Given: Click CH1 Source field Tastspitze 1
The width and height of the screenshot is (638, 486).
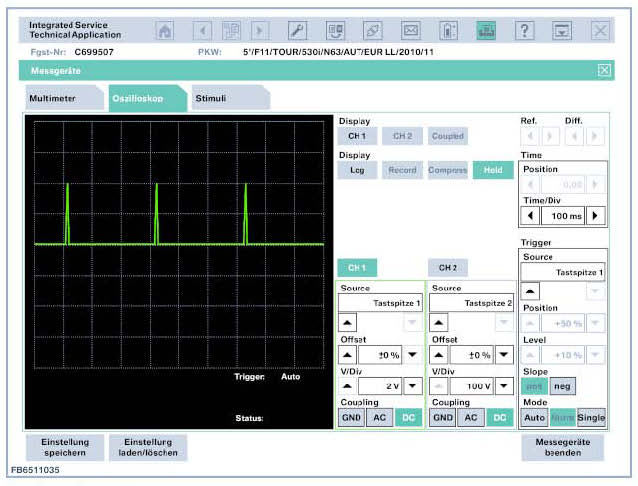Looking at the screenshot, I should tap(380, 303).
